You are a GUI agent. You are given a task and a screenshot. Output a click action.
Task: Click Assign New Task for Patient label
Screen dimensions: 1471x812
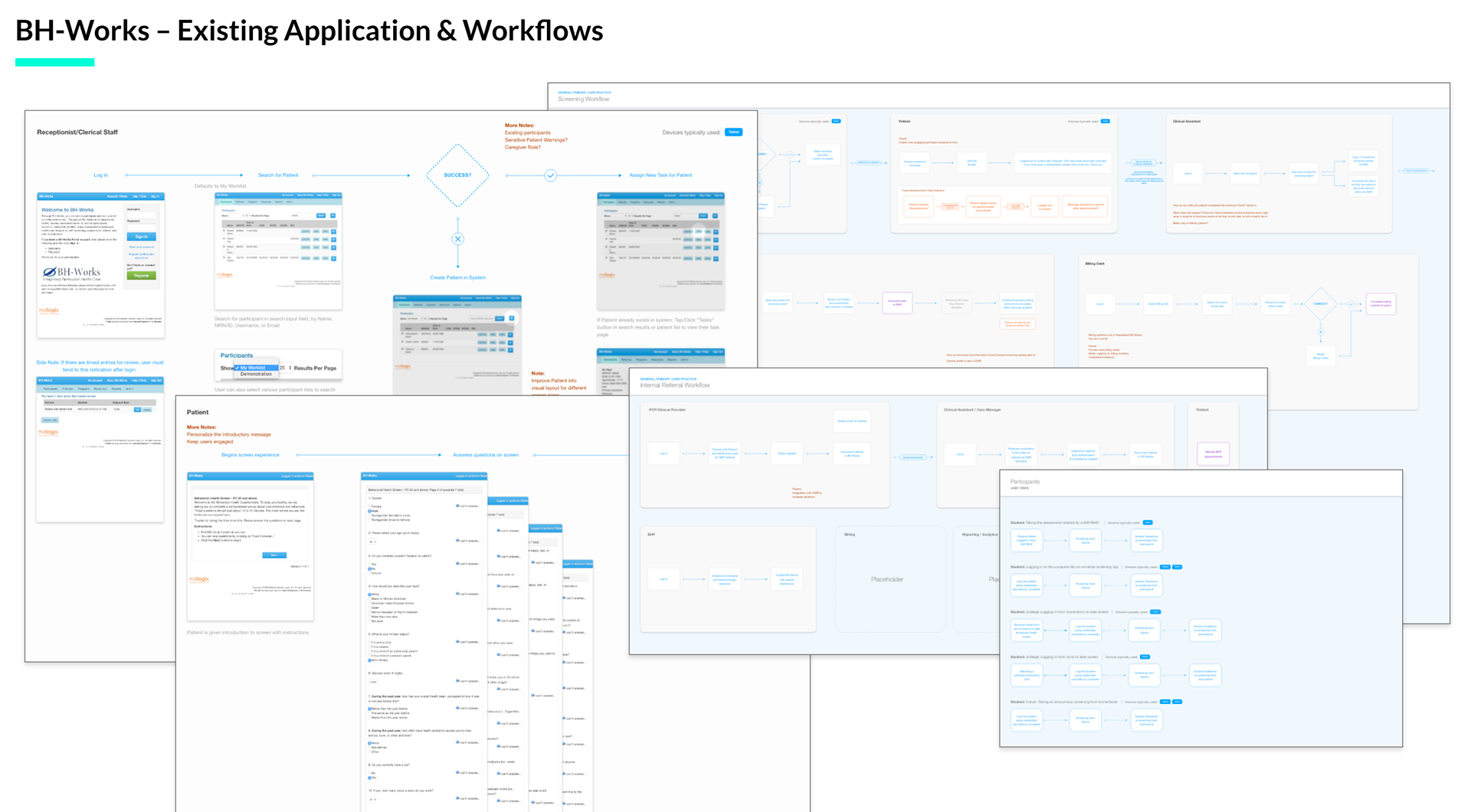click(x=660, y=175)
